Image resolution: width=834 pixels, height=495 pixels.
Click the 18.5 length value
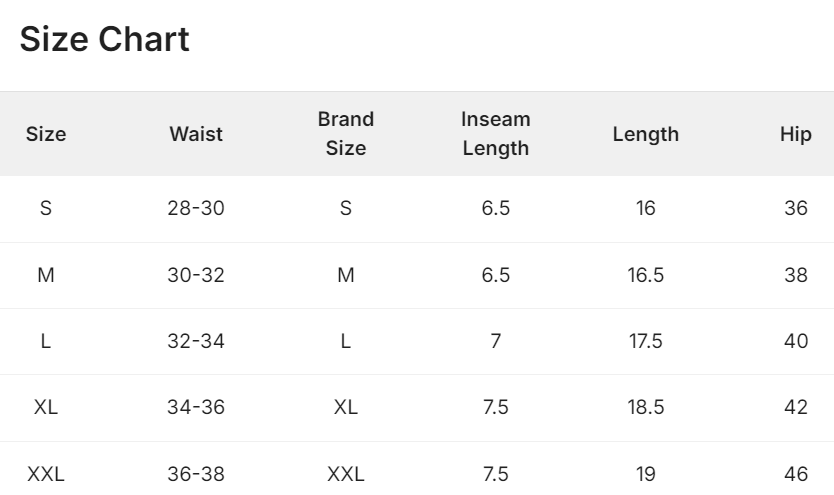pyautogui.click(x=646, y=408)
